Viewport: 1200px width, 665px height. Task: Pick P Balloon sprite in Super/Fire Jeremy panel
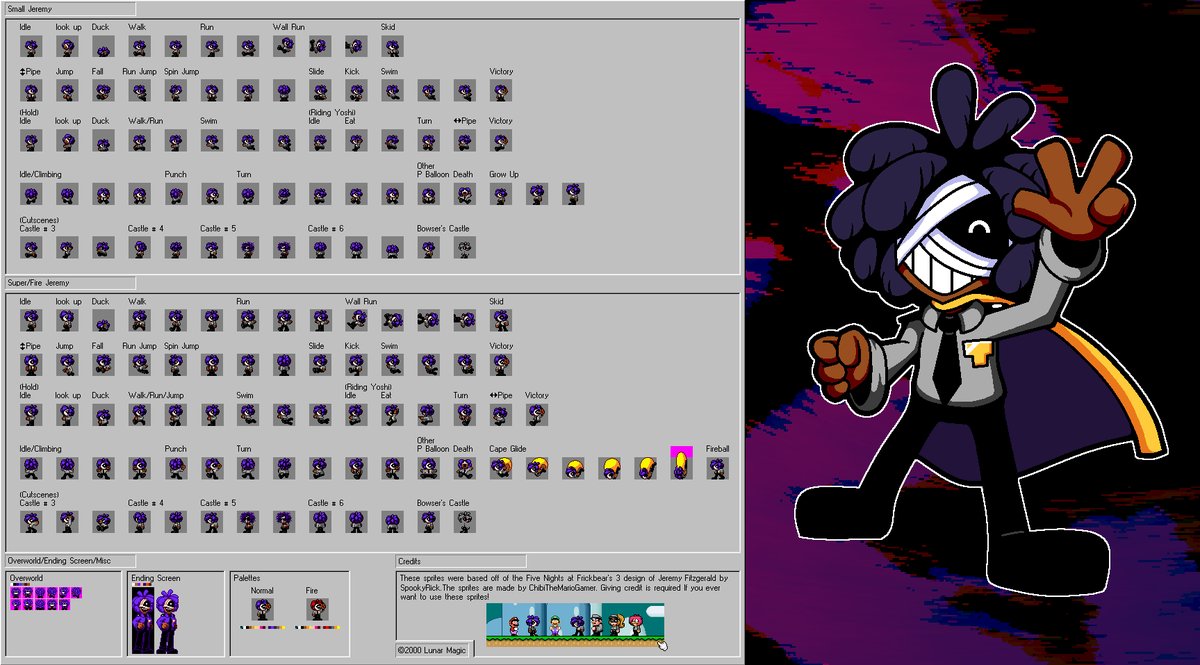[x=428, y=468]
